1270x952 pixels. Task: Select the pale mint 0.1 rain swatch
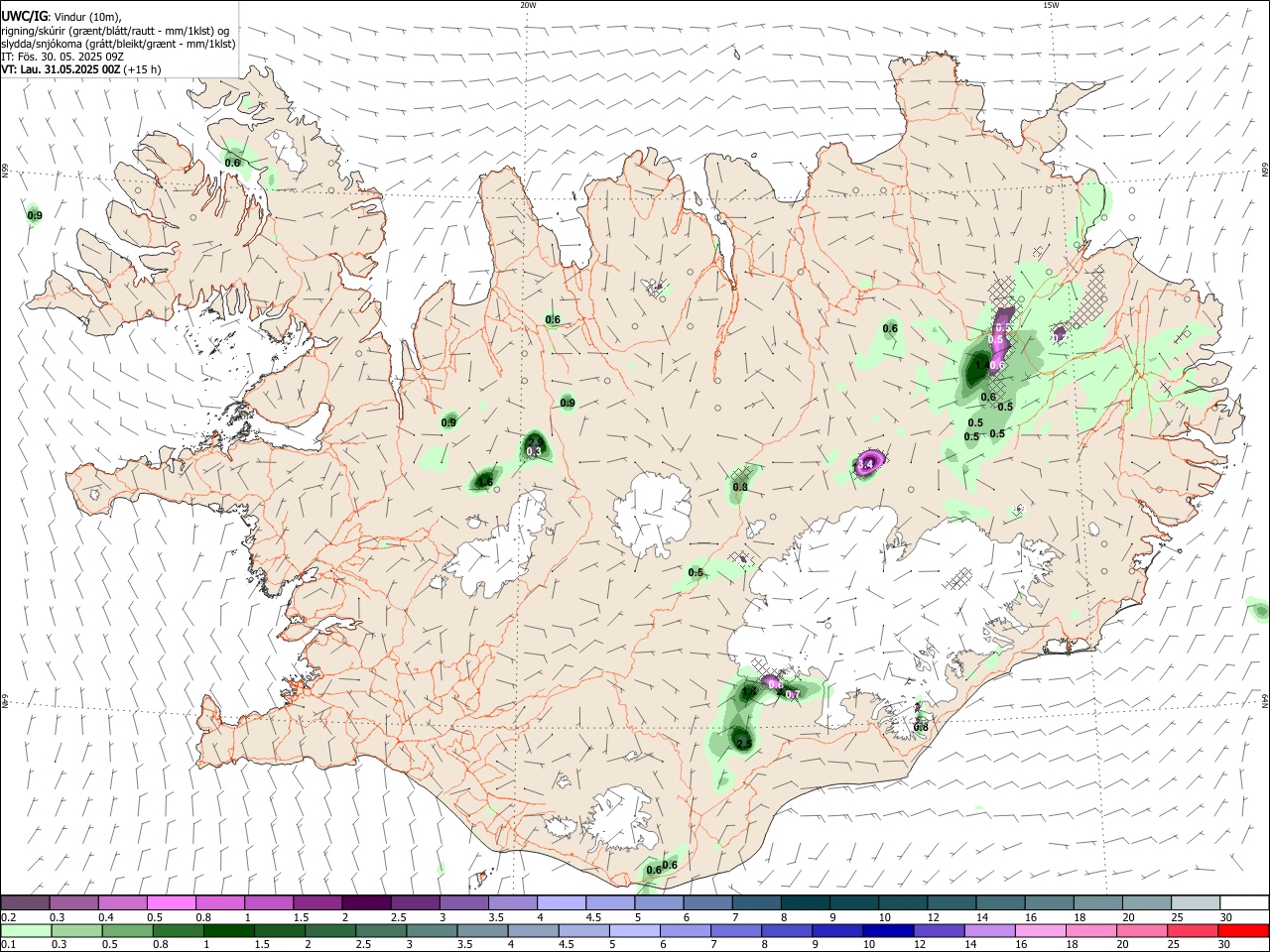25,930
